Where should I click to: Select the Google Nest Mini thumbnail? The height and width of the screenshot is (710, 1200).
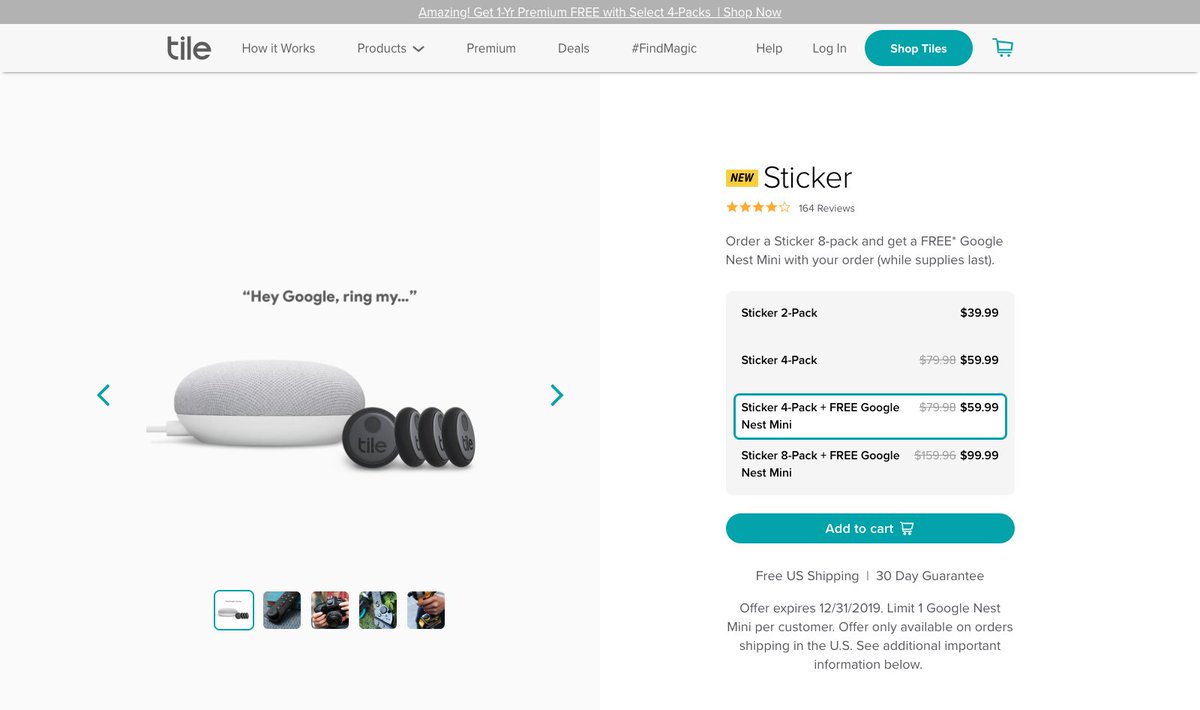234,610
